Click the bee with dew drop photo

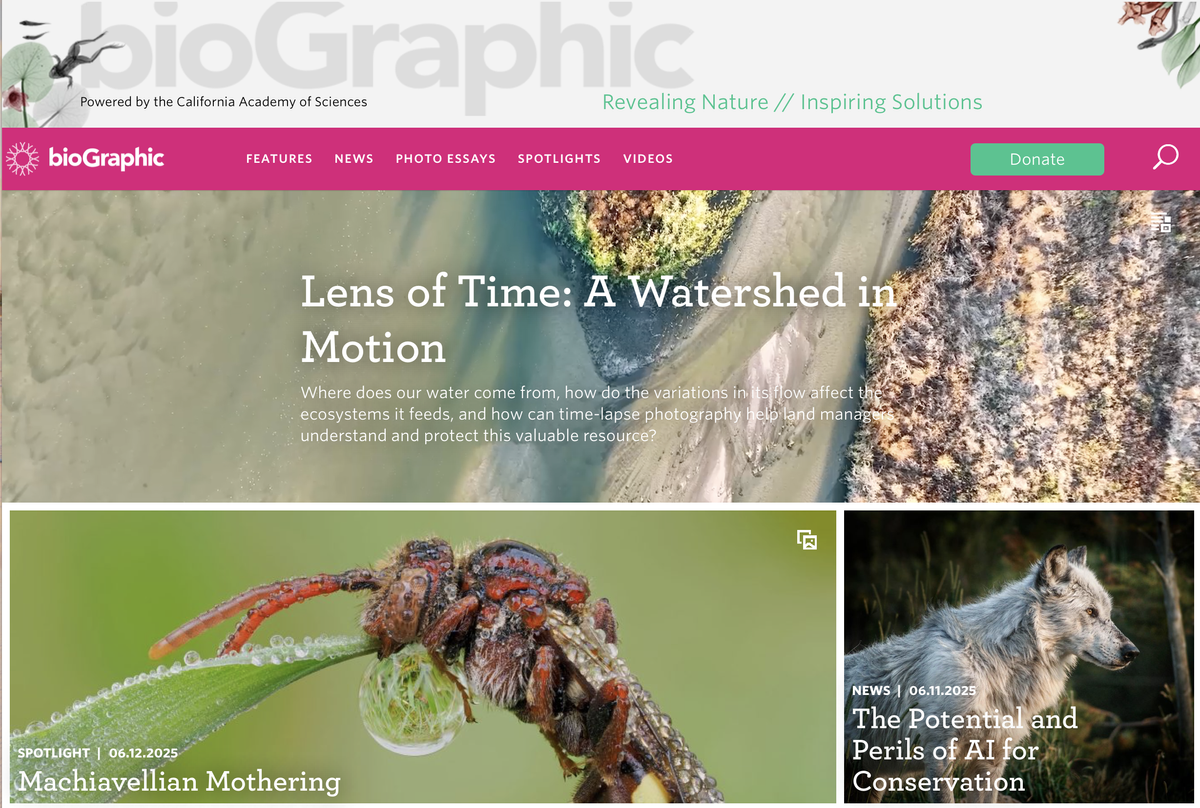click(423, 656)
